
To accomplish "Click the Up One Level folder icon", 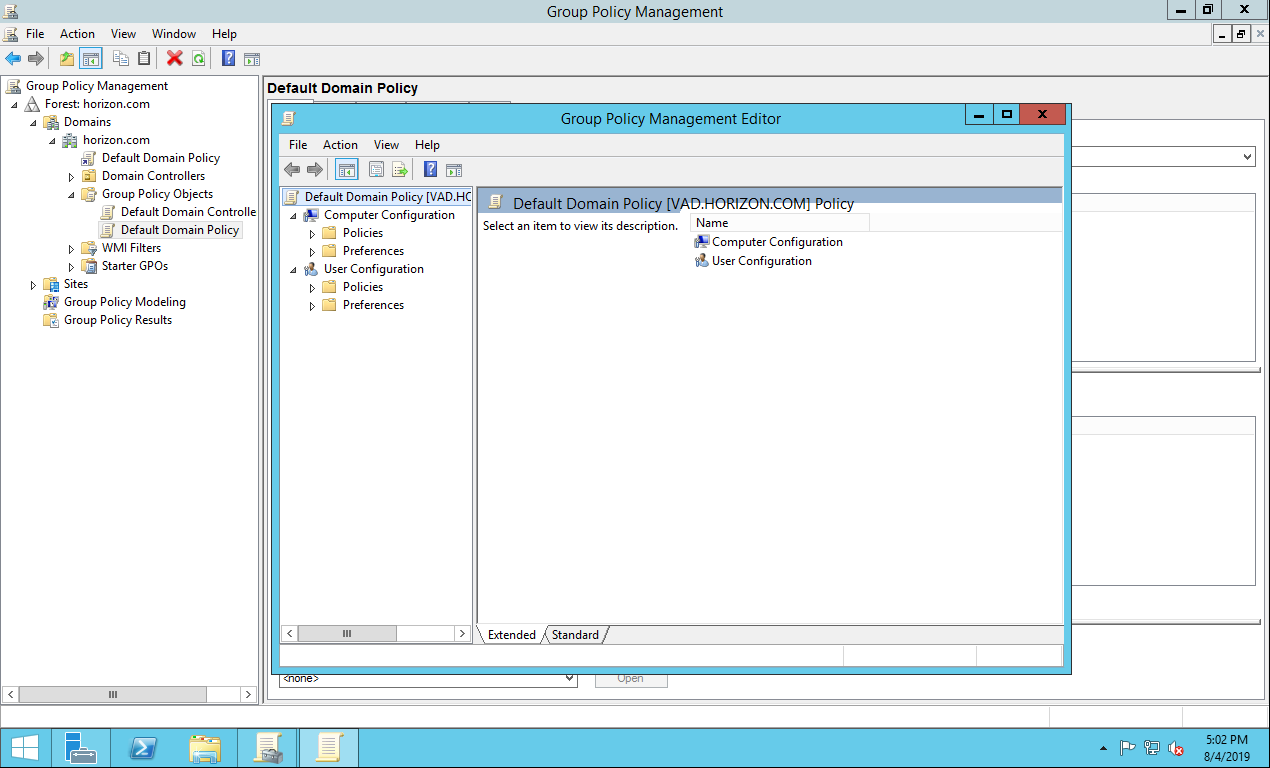I will pyautogui.click(x=67, y=59).
